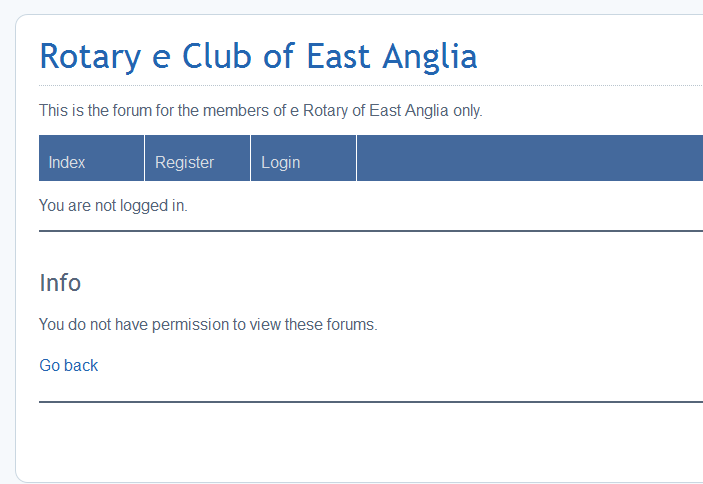Click the 'You do not have permission' message

[x=208, y=324]
